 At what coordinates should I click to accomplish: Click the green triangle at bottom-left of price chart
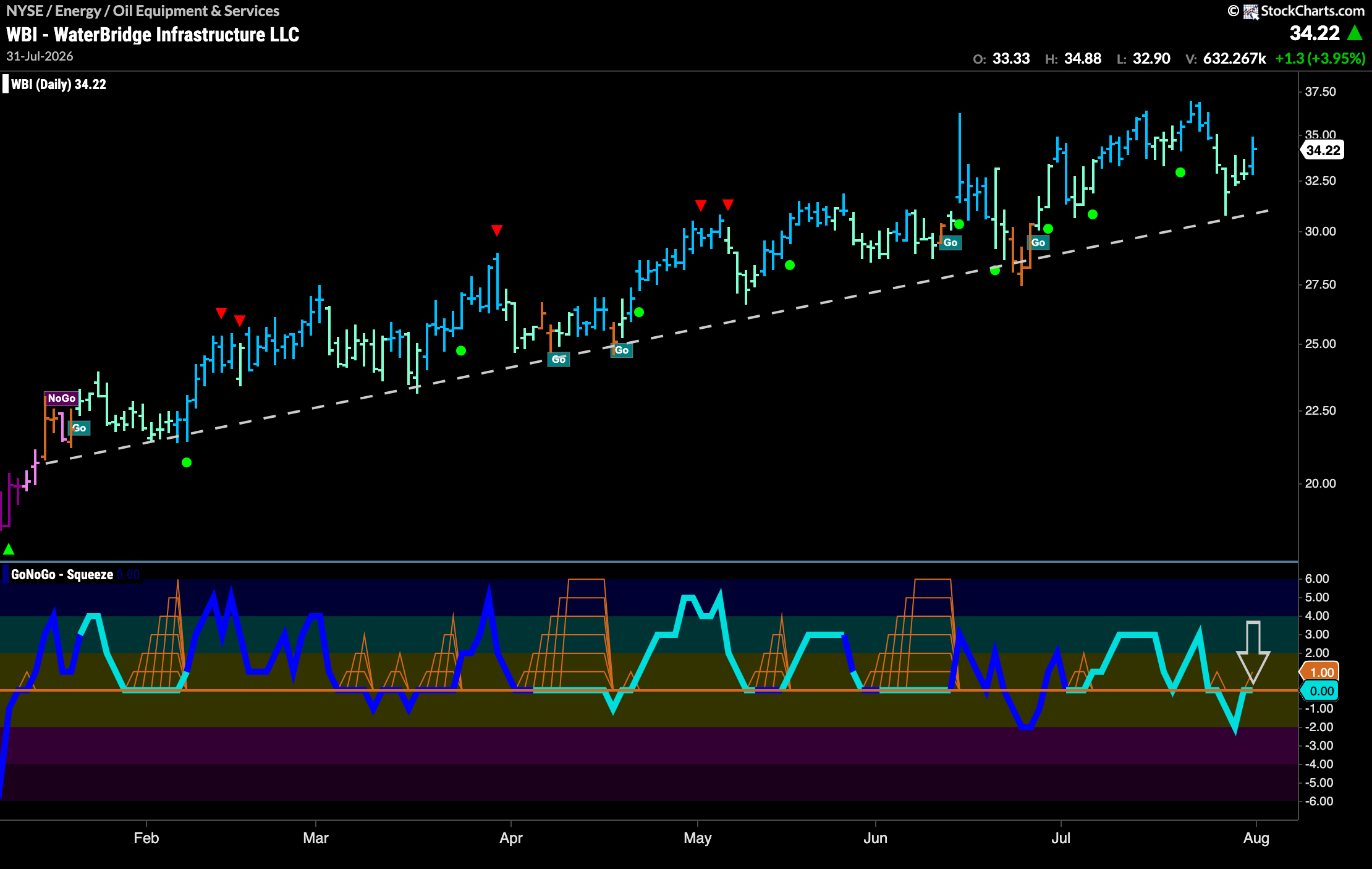click(x=9, y=549)
